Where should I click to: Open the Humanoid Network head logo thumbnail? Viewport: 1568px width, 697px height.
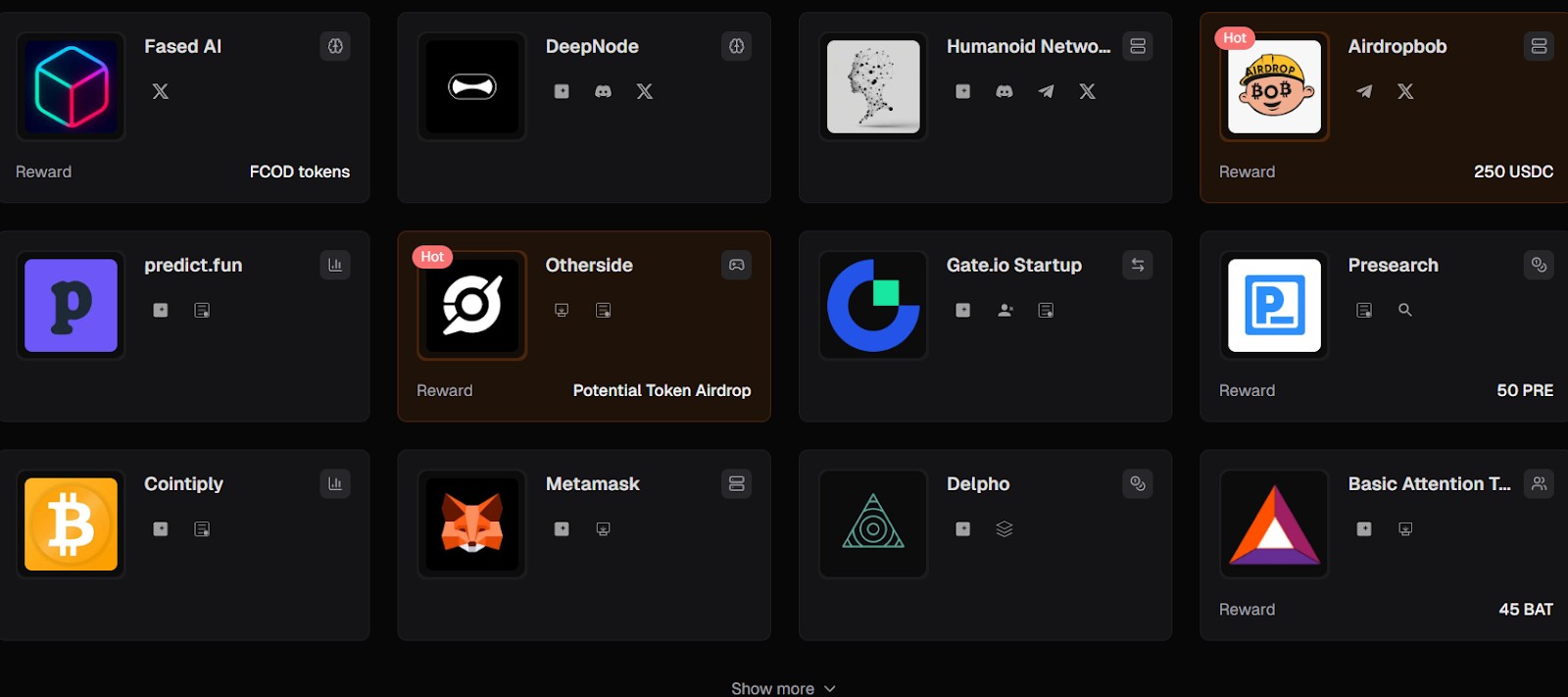873,86
